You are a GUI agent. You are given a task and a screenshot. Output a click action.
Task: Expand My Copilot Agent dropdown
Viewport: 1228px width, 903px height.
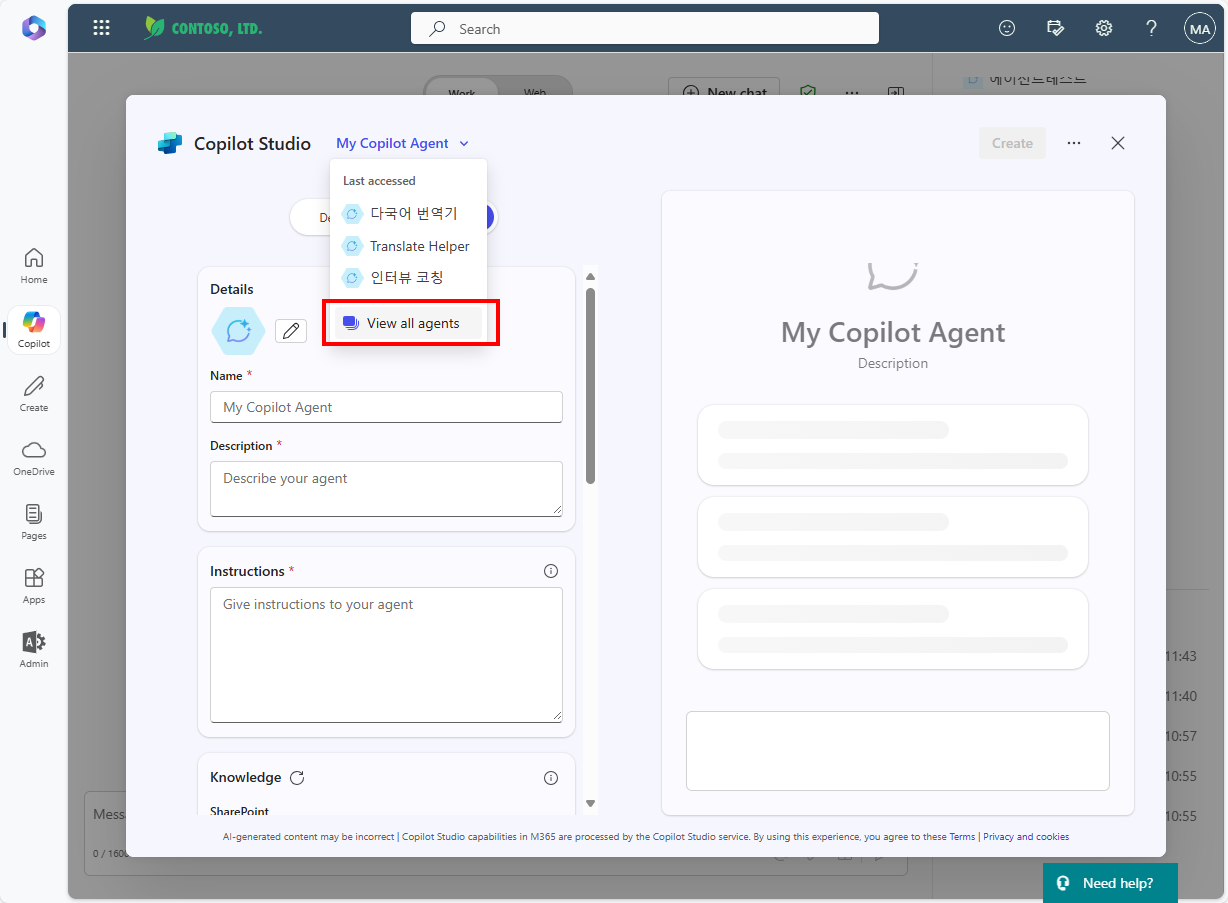pyautogui.click(x=402, y=143)
